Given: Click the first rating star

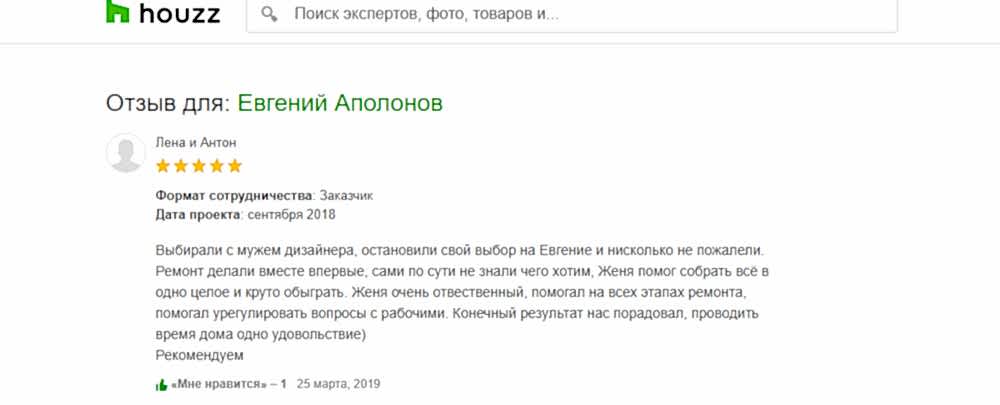Looking at the screenshot, I should pos(163,165).
